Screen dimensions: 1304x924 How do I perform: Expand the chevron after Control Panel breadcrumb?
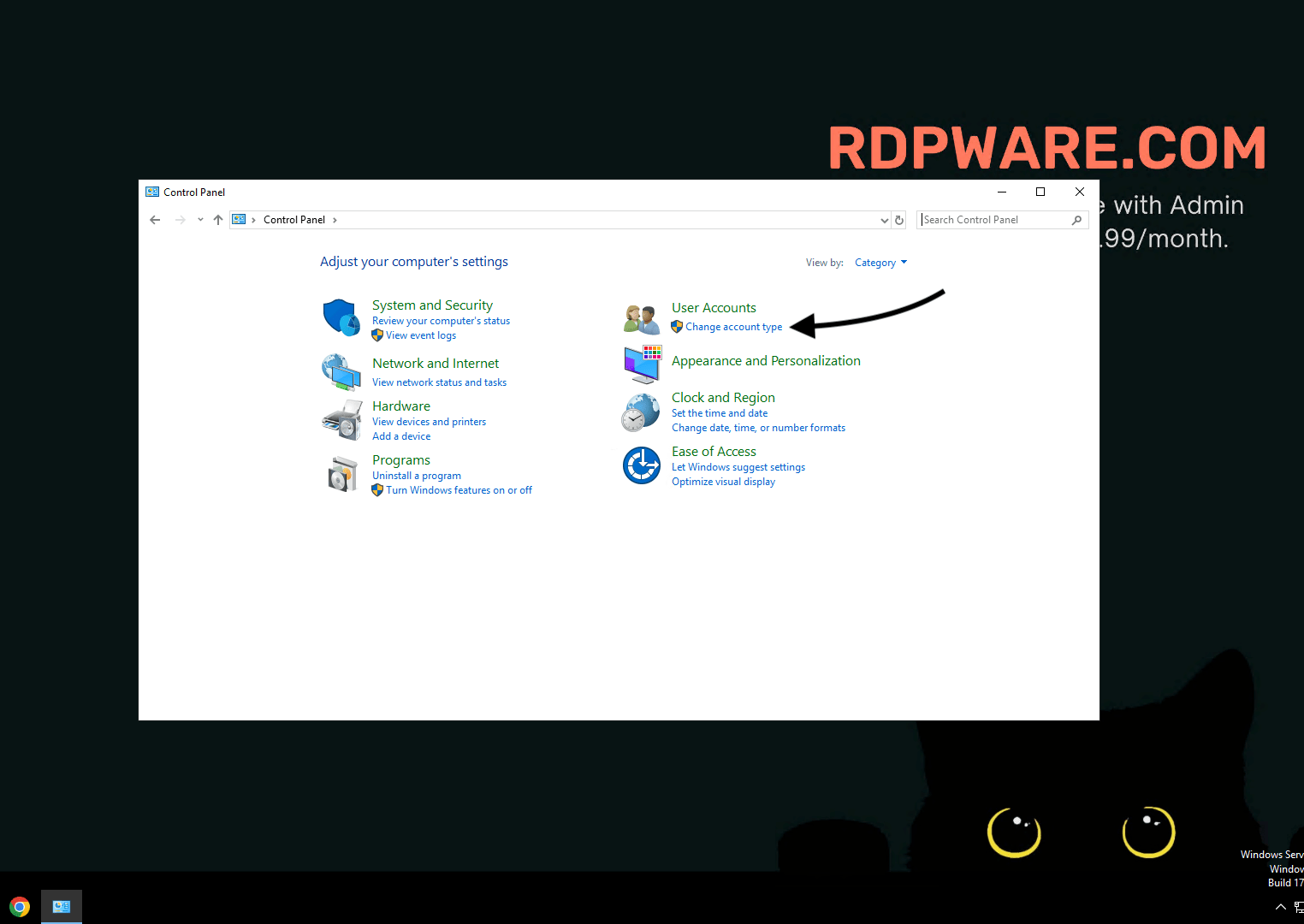[335, 220]
